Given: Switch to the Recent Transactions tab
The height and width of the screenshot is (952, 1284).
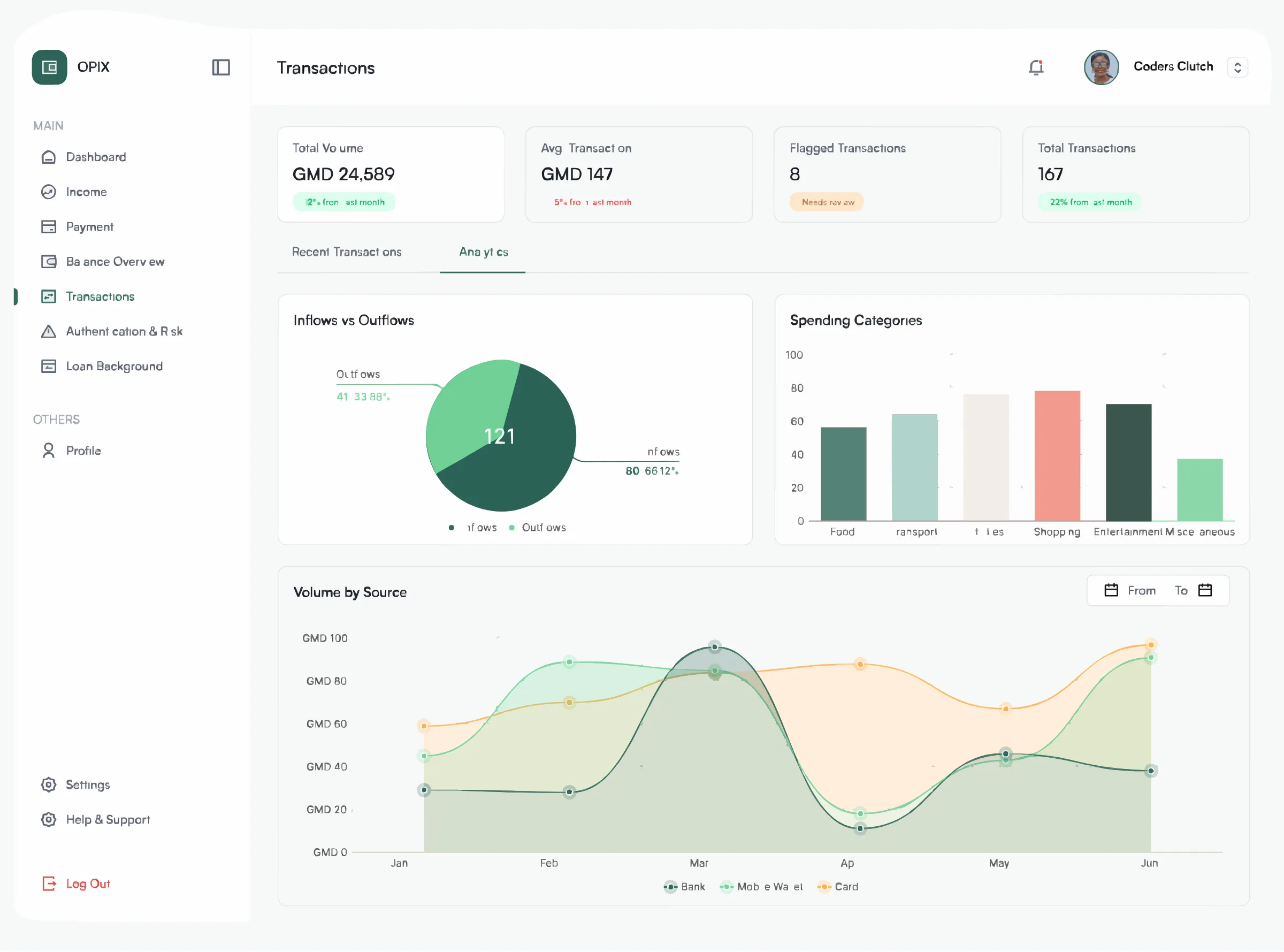Looking at the screenshot, I should [347, 252].
